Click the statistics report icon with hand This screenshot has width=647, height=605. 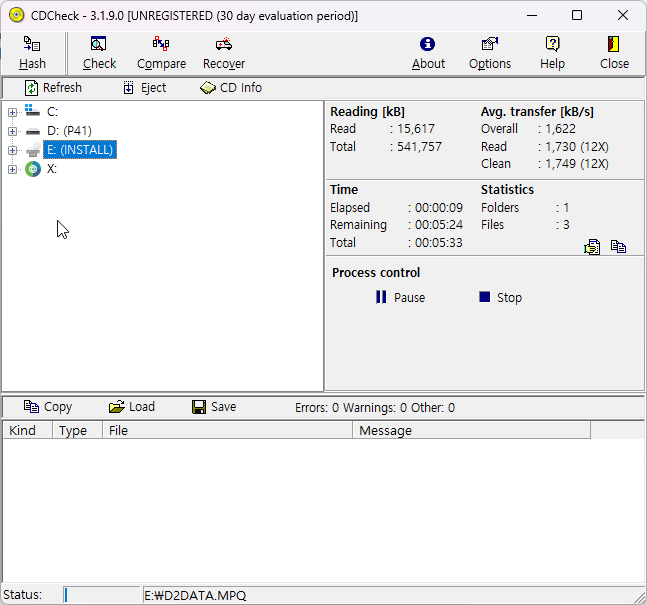point(592,246)
